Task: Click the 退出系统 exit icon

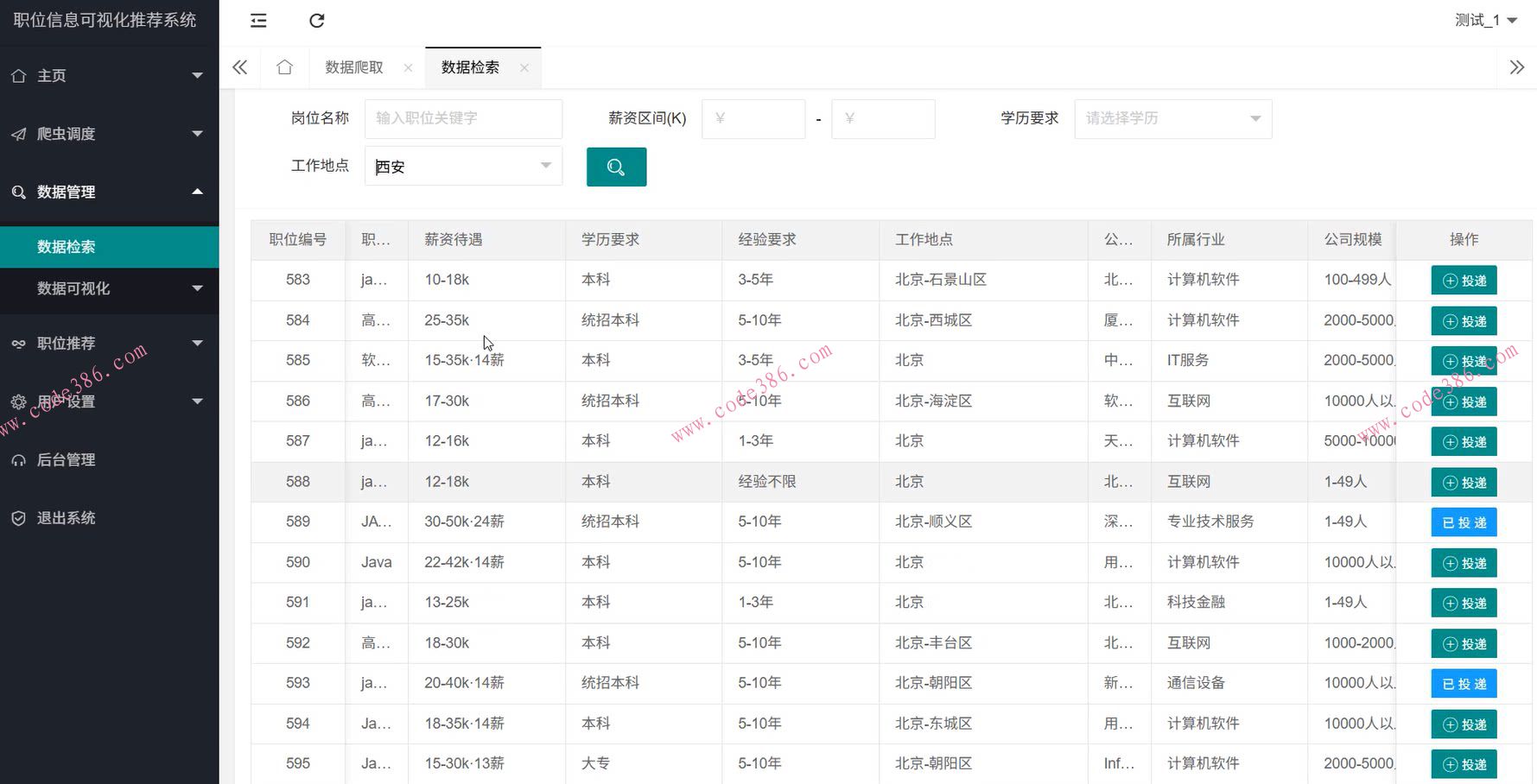Action: [19, 517]
